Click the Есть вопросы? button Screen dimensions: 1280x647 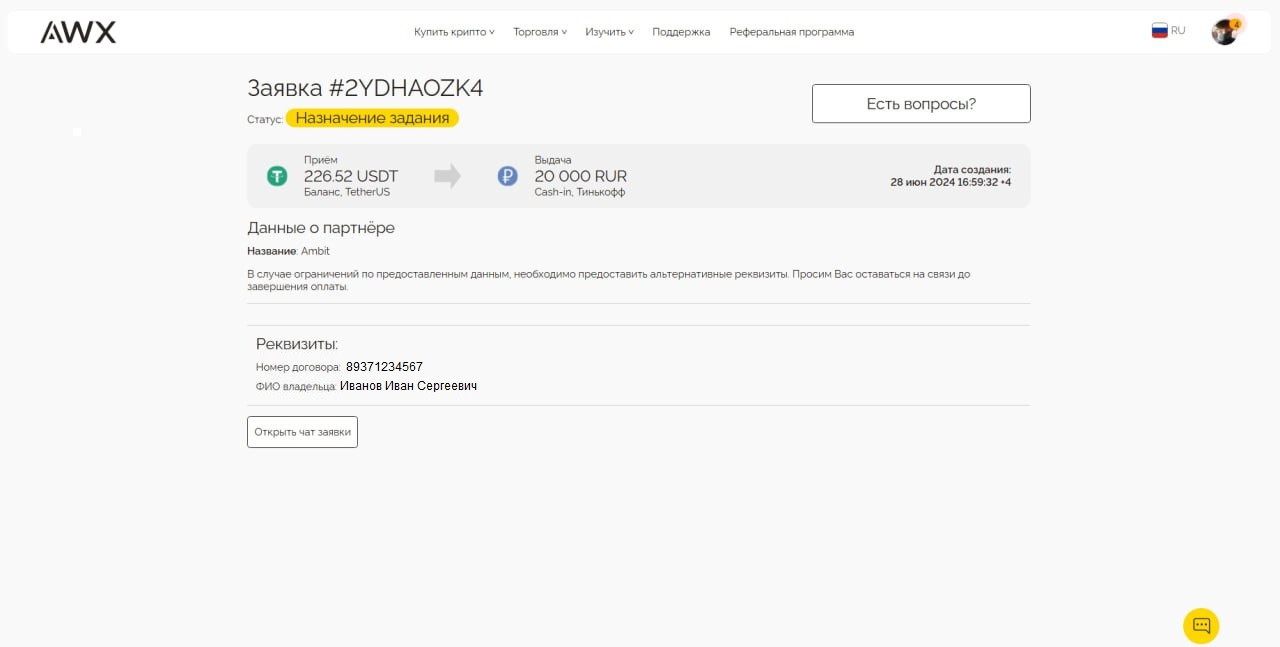point(920,104)
